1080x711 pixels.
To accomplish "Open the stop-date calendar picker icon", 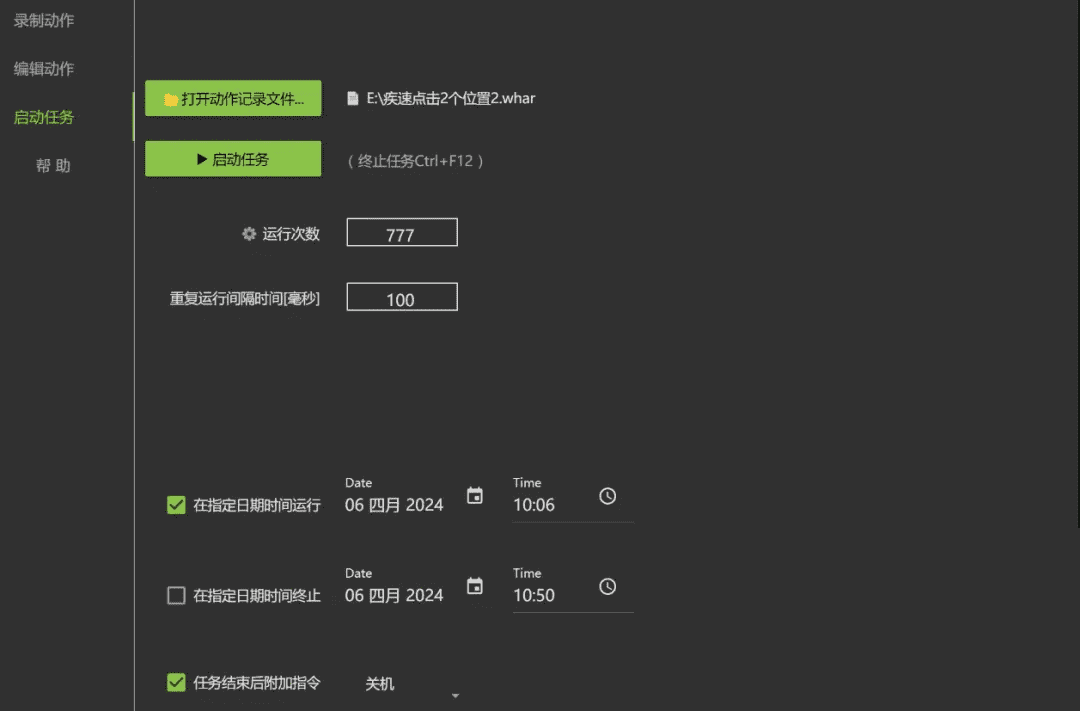I will point(475,586).
